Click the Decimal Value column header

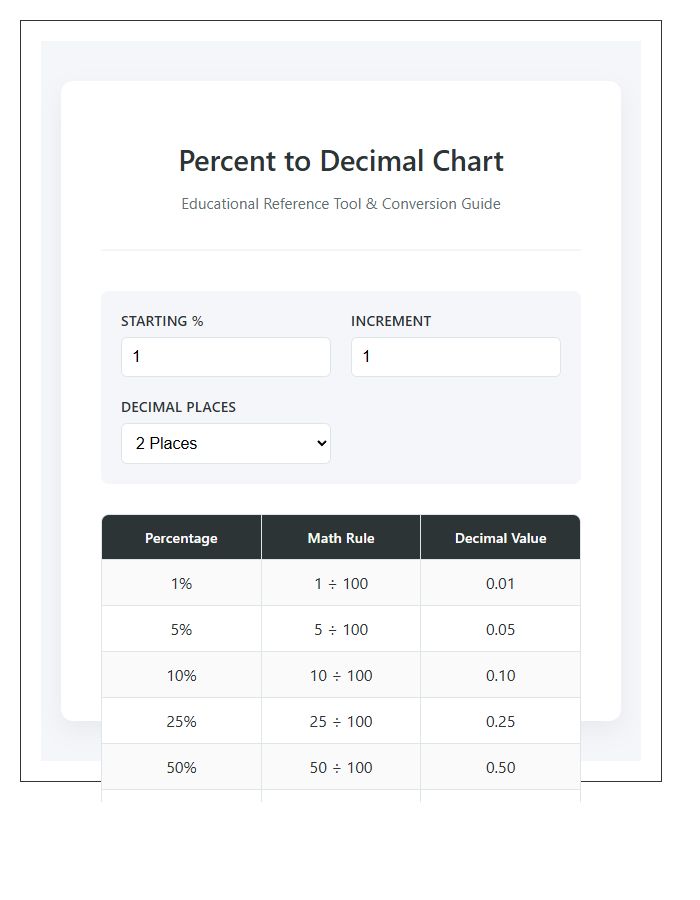tap(500, 538)
